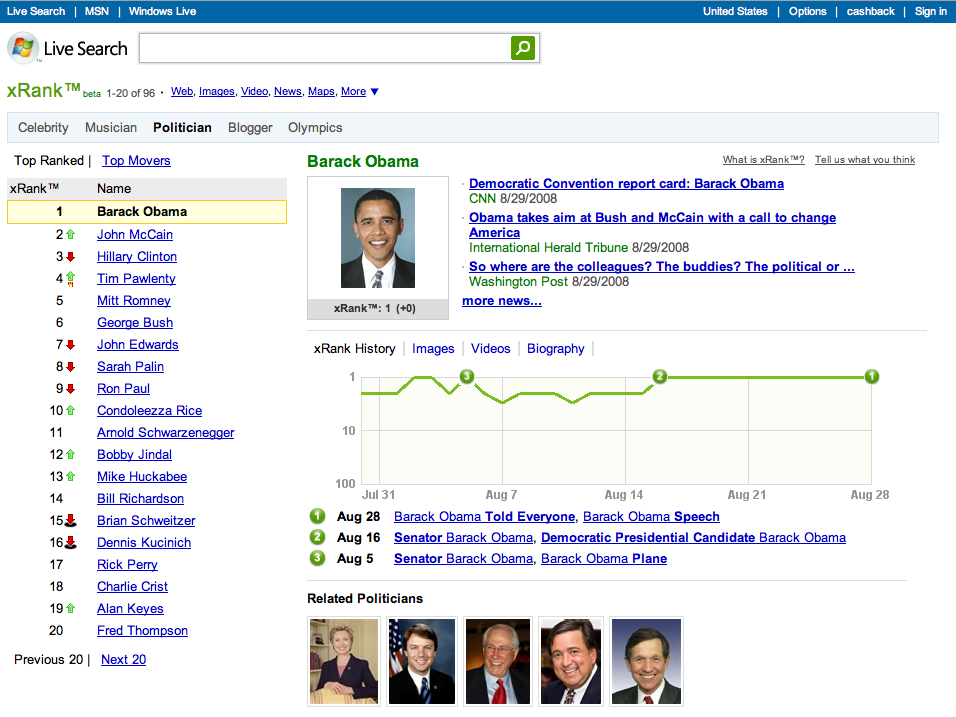This screenshot has width=956, height=717.
Task: Click green circle 1 beside Aug 28
Action: (x=318, y=517)
